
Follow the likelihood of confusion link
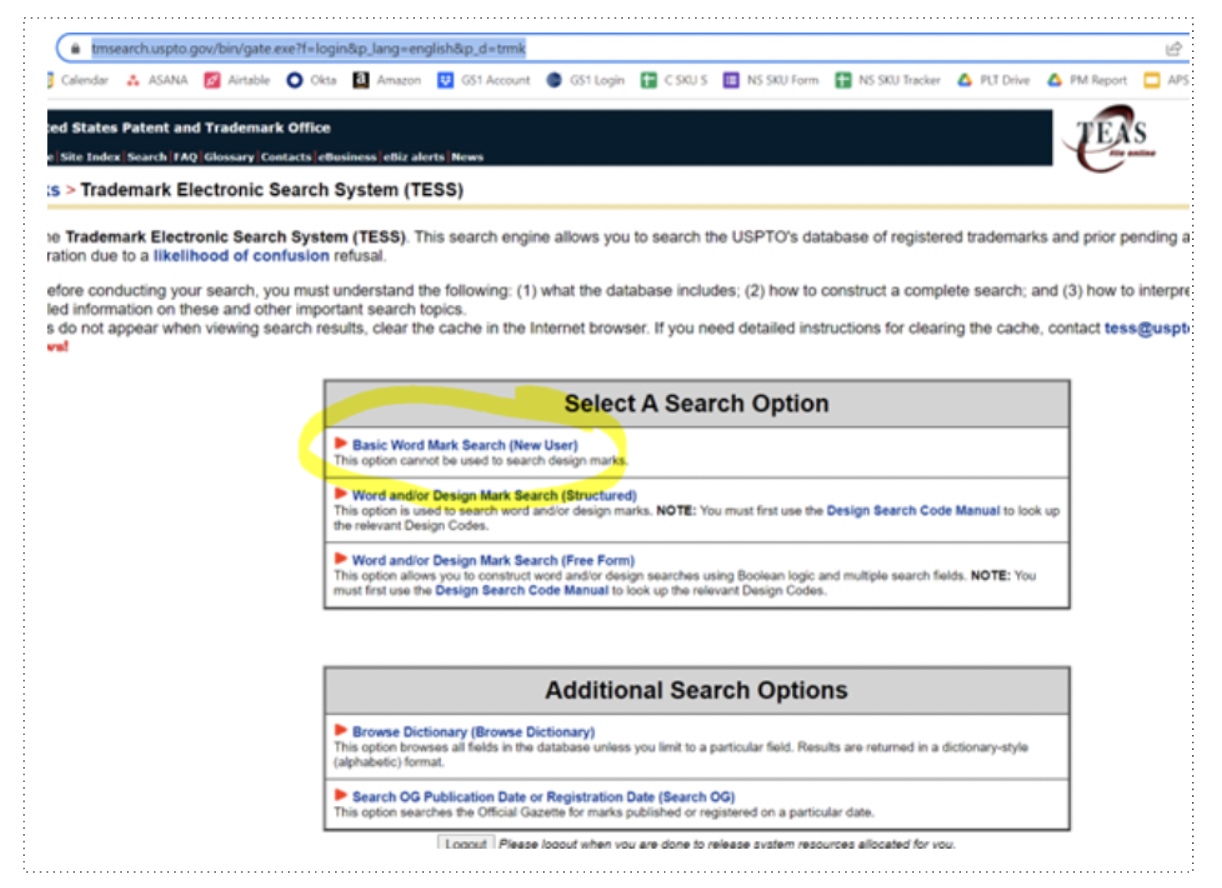pos(241,256)
